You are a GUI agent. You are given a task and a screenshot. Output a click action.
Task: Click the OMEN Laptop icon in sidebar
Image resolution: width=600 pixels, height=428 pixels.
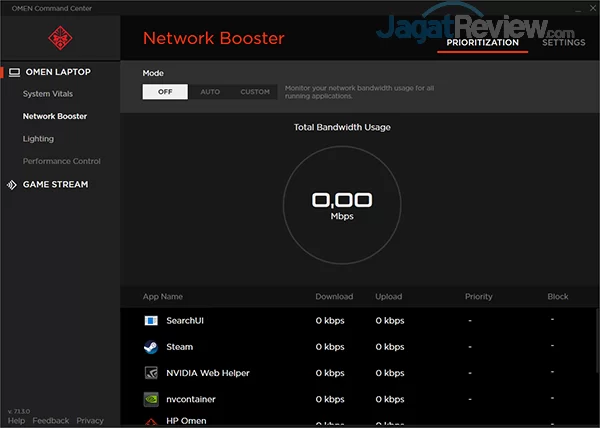click(12, 72)
